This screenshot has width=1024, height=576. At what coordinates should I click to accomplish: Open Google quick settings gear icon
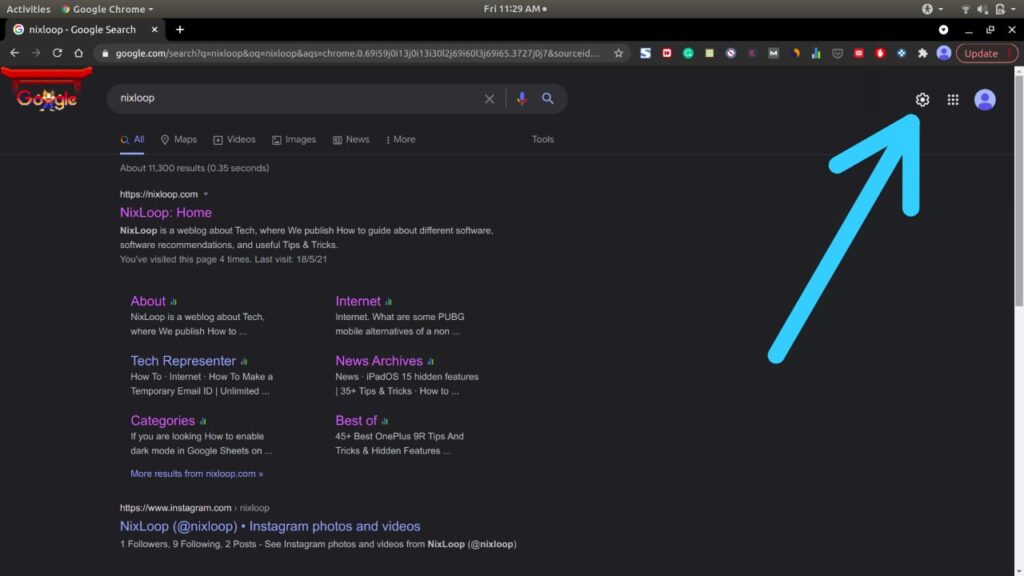coord(923,99)
